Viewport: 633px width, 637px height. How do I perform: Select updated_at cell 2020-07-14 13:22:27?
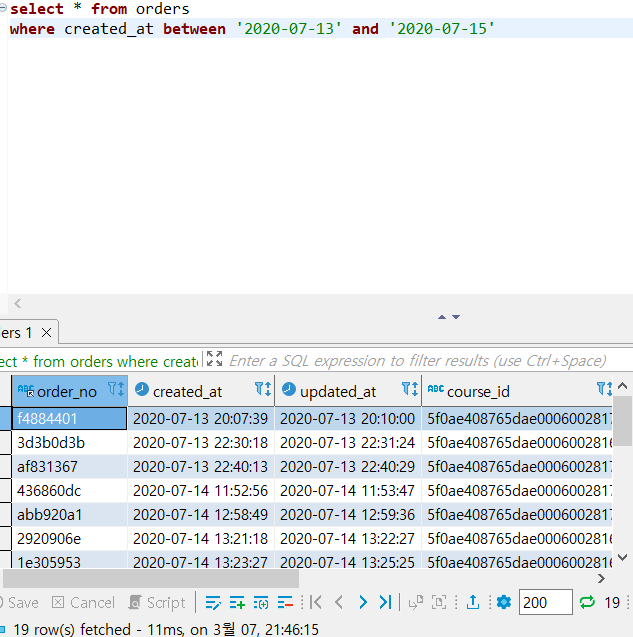[348, 538]
